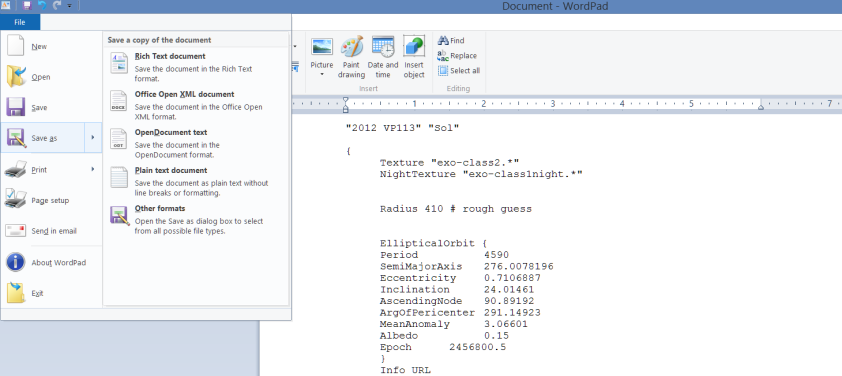Click Exit in the File menu
Viewport: 842px width, 376px height.
pos(51,293)
